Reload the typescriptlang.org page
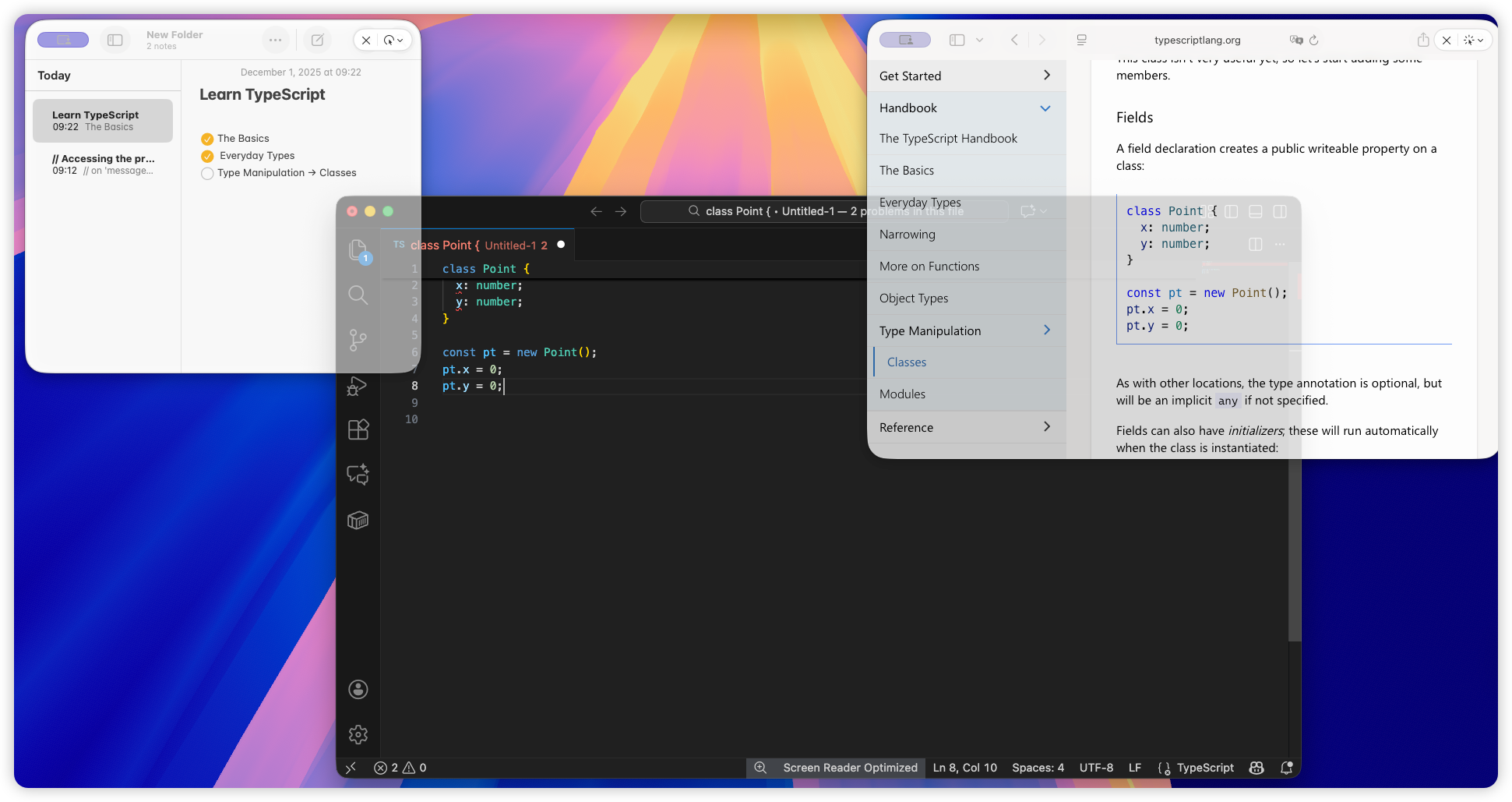The height and width of the screenshot is (802, 1512). tap(1314, 40)
